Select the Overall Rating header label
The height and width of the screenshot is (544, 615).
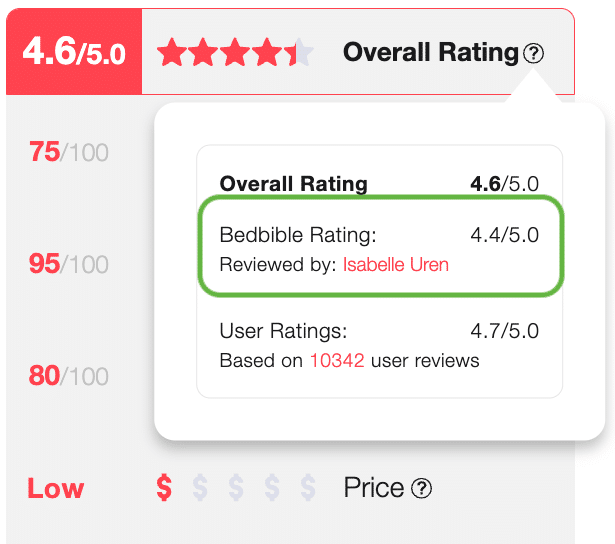(x=430, y=53)
